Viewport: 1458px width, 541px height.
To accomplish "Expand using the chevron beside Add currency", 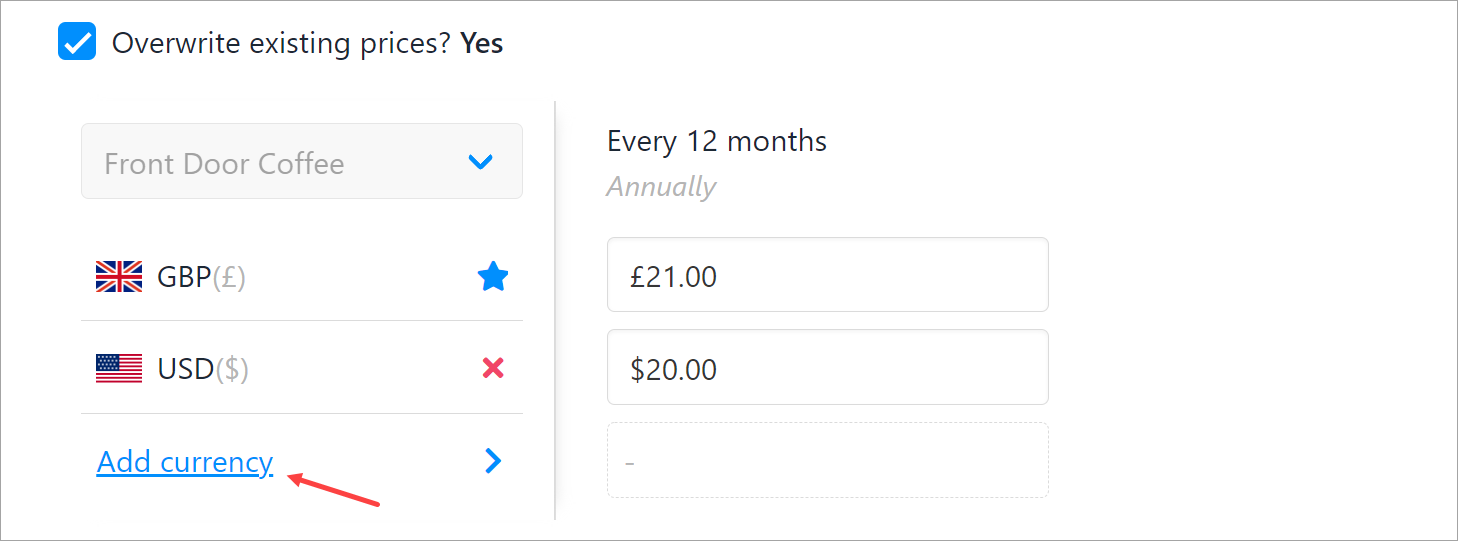I will point(493,461).
